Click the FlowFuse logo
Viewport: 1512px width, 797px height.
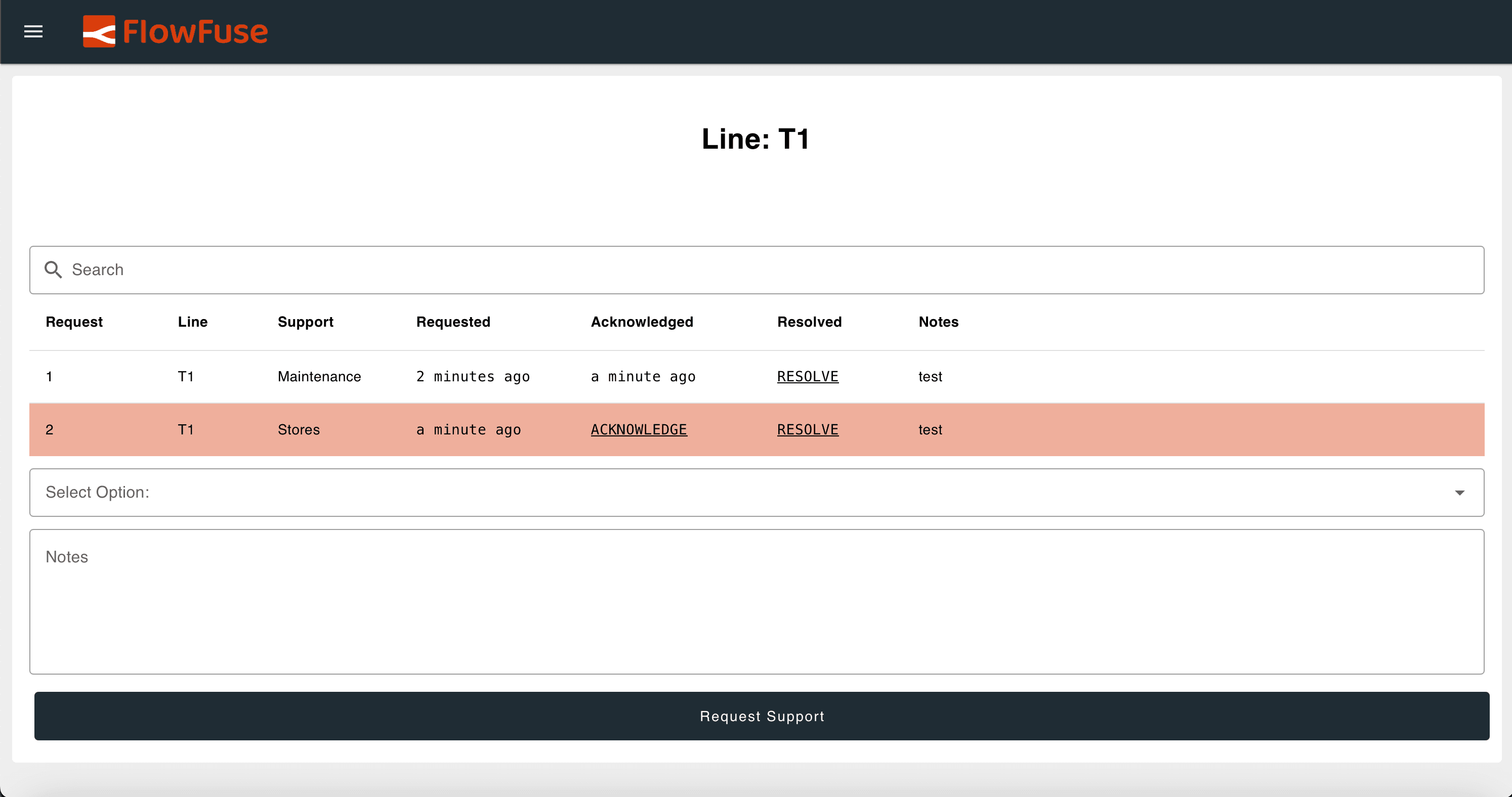click(175, 32)
